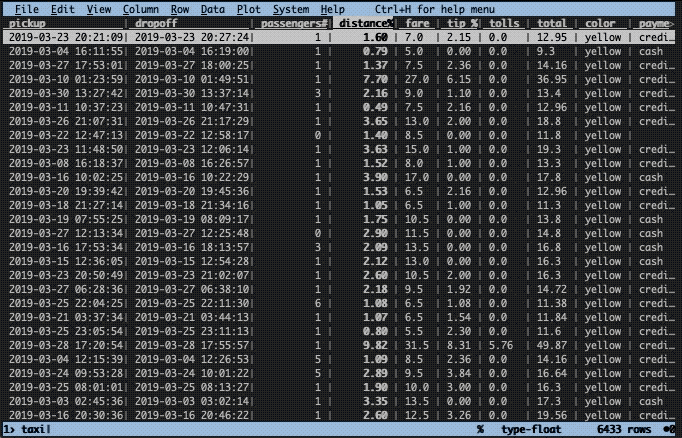Select the passengers column header
The height and width of the screenshot is (438, 682).
294,23
